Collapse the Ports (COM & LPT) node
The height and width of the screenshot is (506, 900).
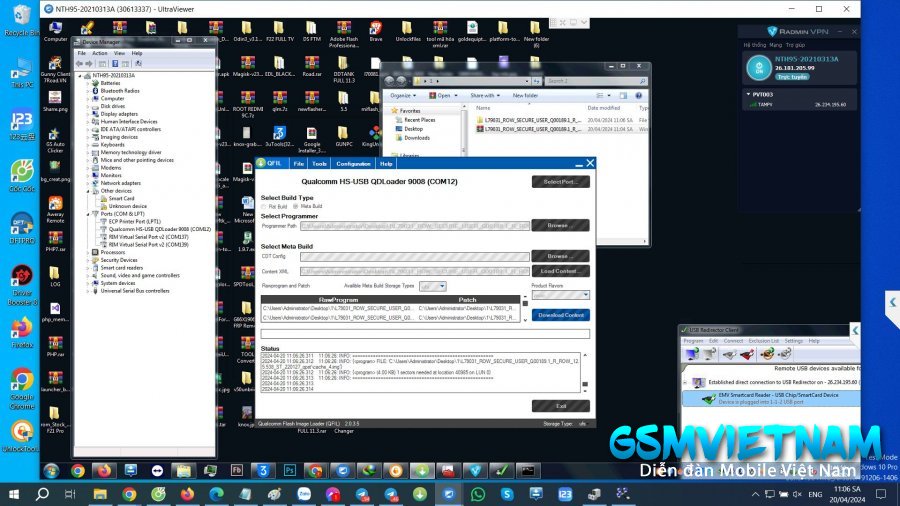tap(88, 213)
